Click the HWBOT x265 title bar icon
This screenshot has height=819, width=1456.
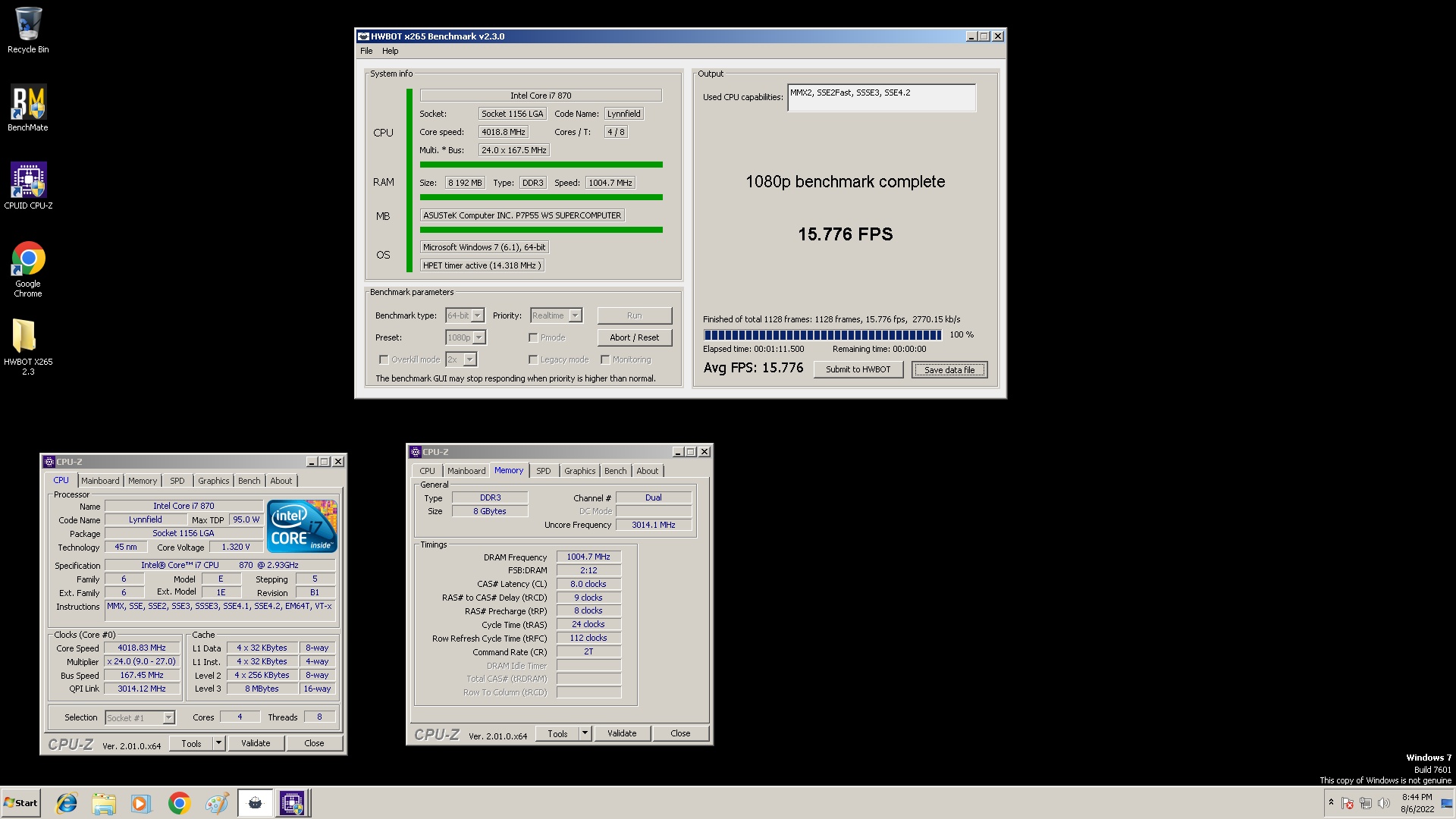click(363, 36)
